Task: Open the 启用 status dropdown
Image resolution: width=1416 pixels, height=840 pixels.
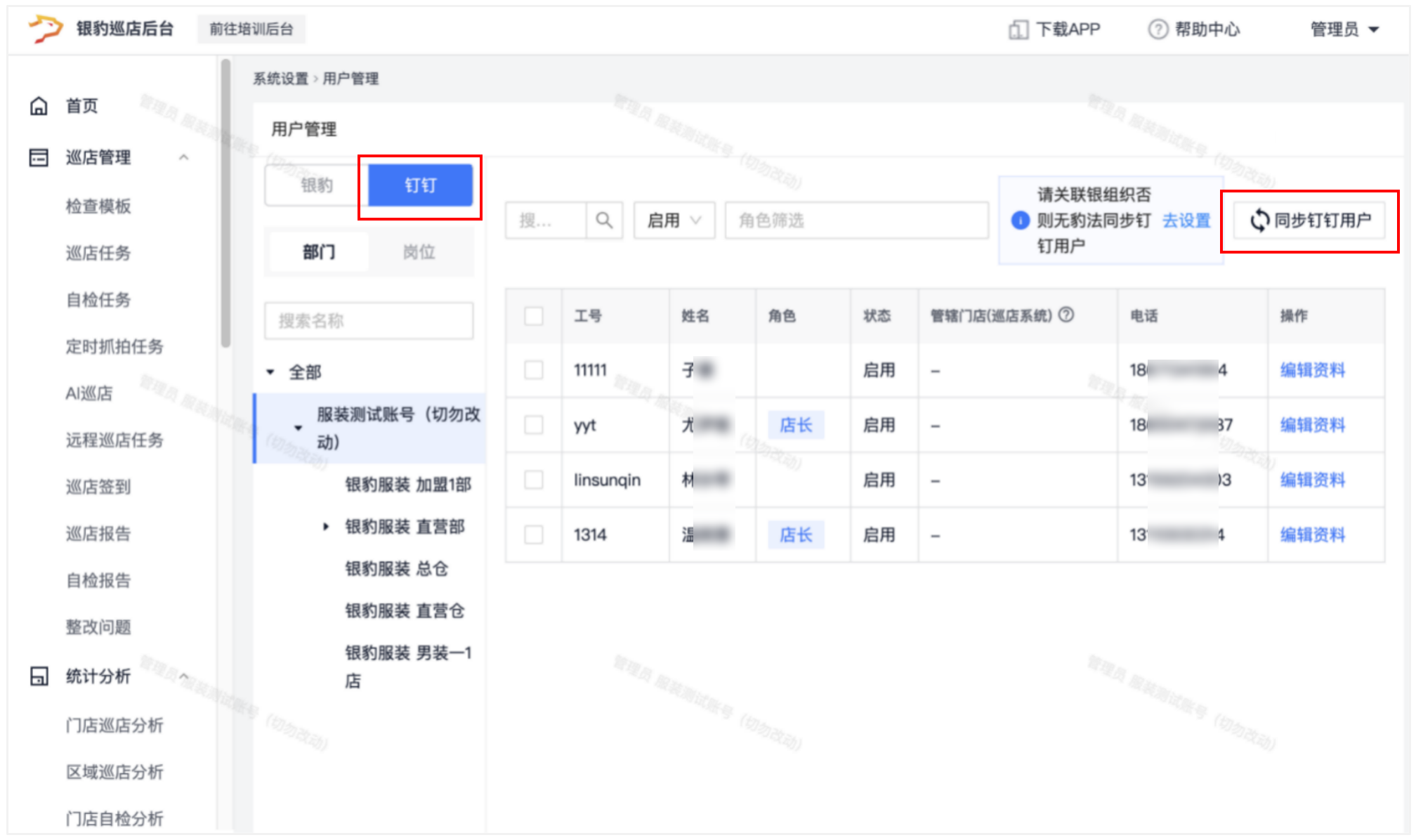Action: [674, 221]
